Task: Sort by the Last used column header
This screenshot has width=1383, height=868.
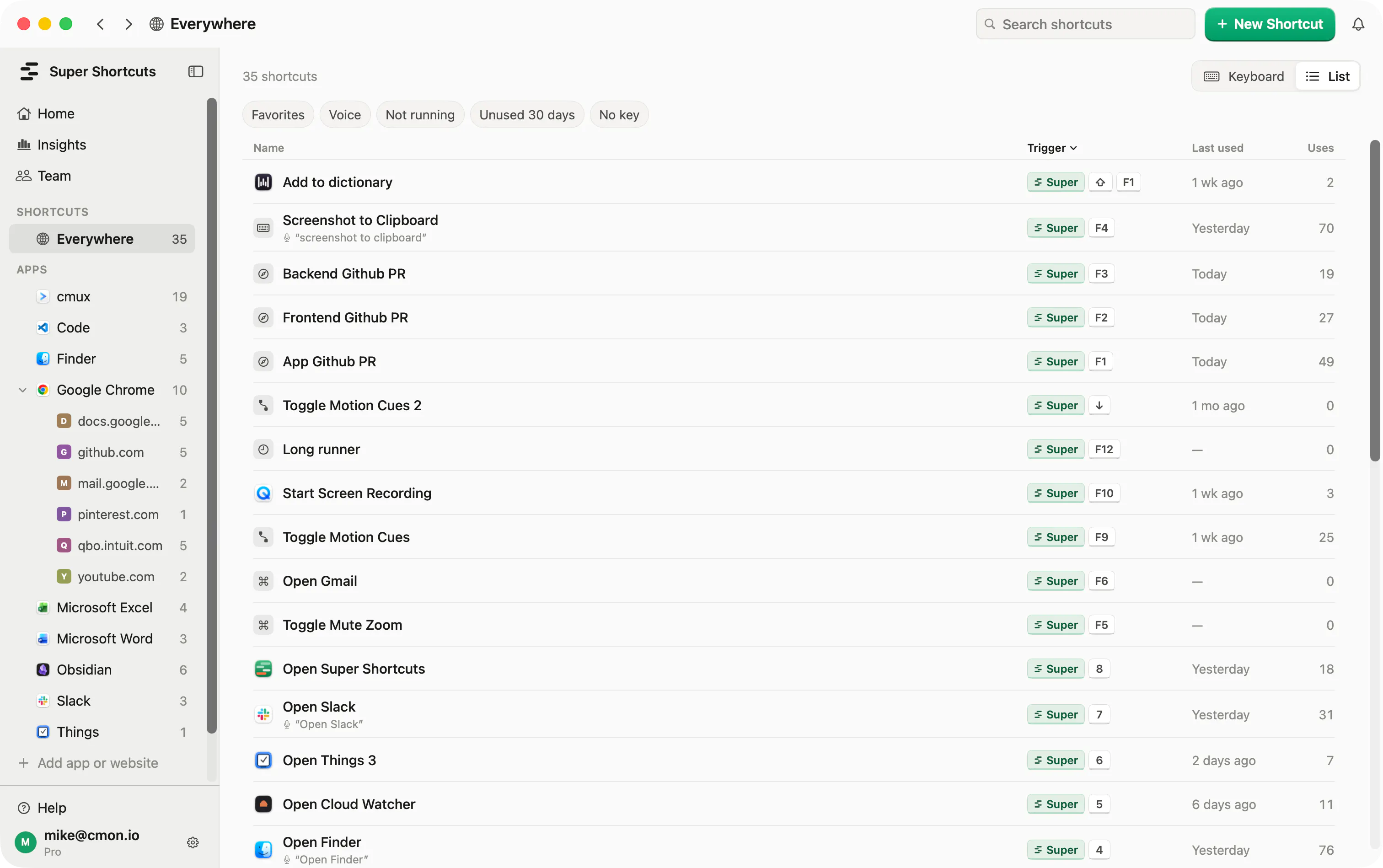Action: point(1217,148)
